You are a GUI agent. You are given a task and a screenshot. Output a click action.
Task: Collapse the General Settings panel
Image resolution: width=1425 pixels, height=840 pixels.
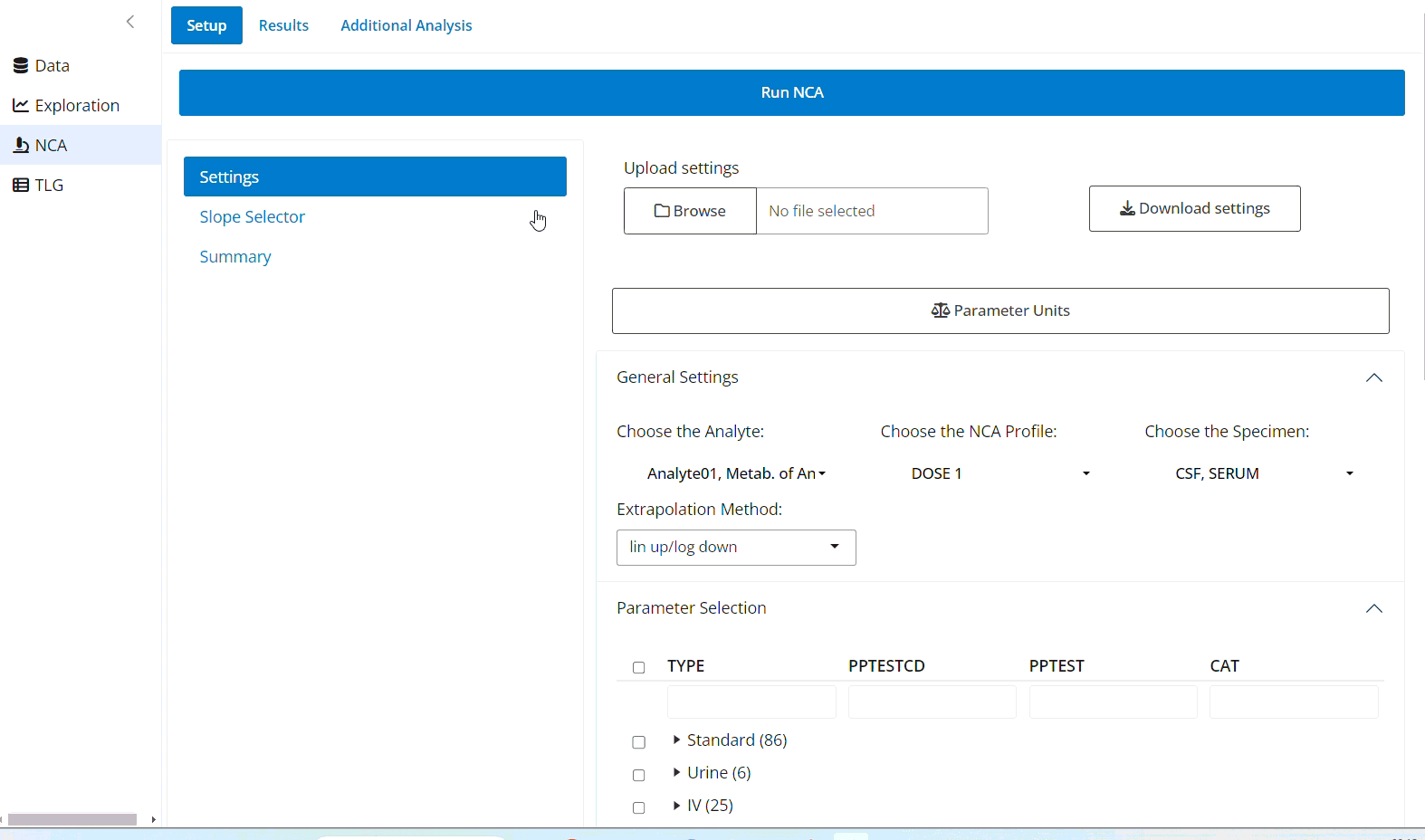(1373, 377)
